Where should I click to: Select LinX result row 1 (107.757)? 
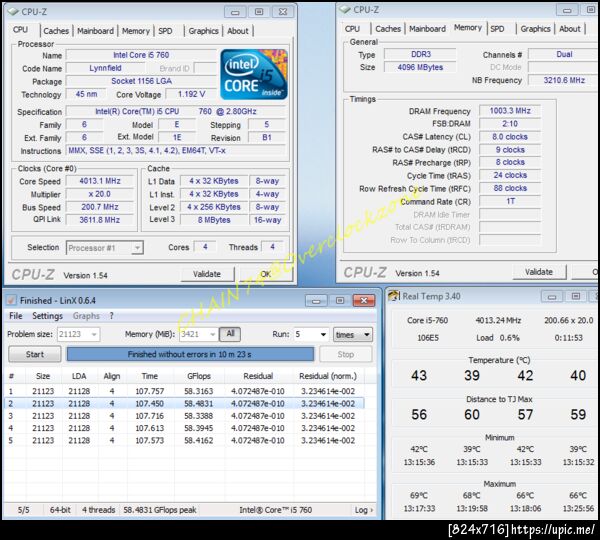[x=184, y=391]
